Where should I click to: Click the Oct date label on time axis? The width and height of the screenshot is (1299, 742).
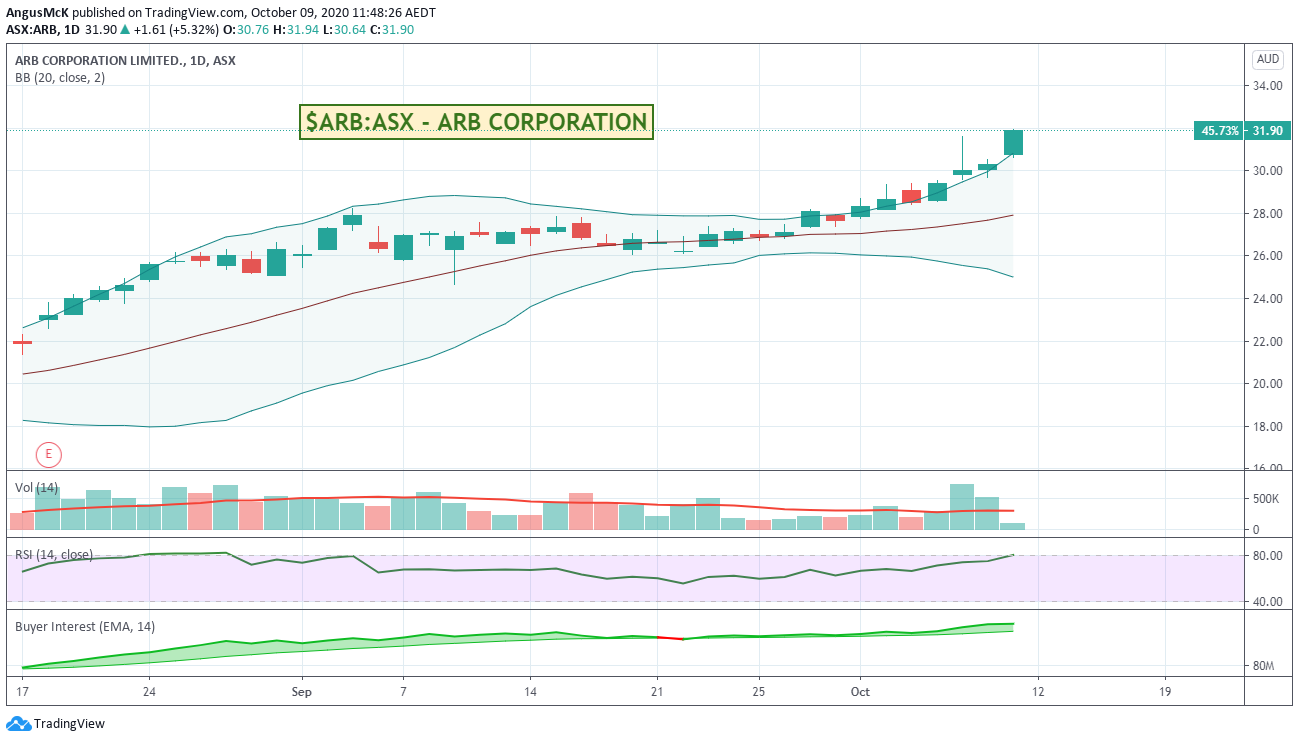pyautogui.click(x=861, y=691)
